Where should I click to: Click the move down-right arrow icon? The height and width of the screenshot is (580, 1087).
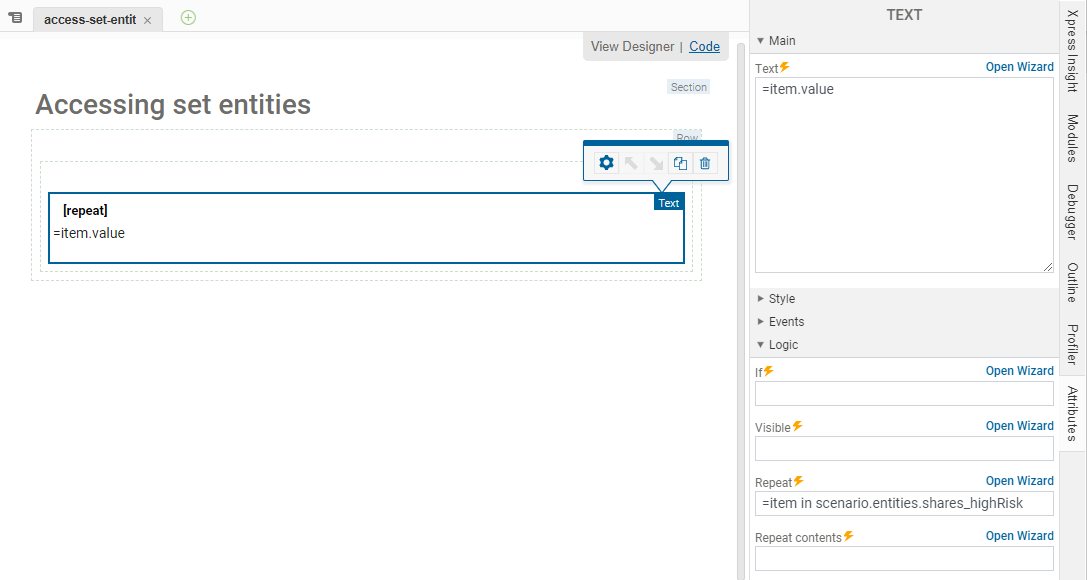coord(656,164)
